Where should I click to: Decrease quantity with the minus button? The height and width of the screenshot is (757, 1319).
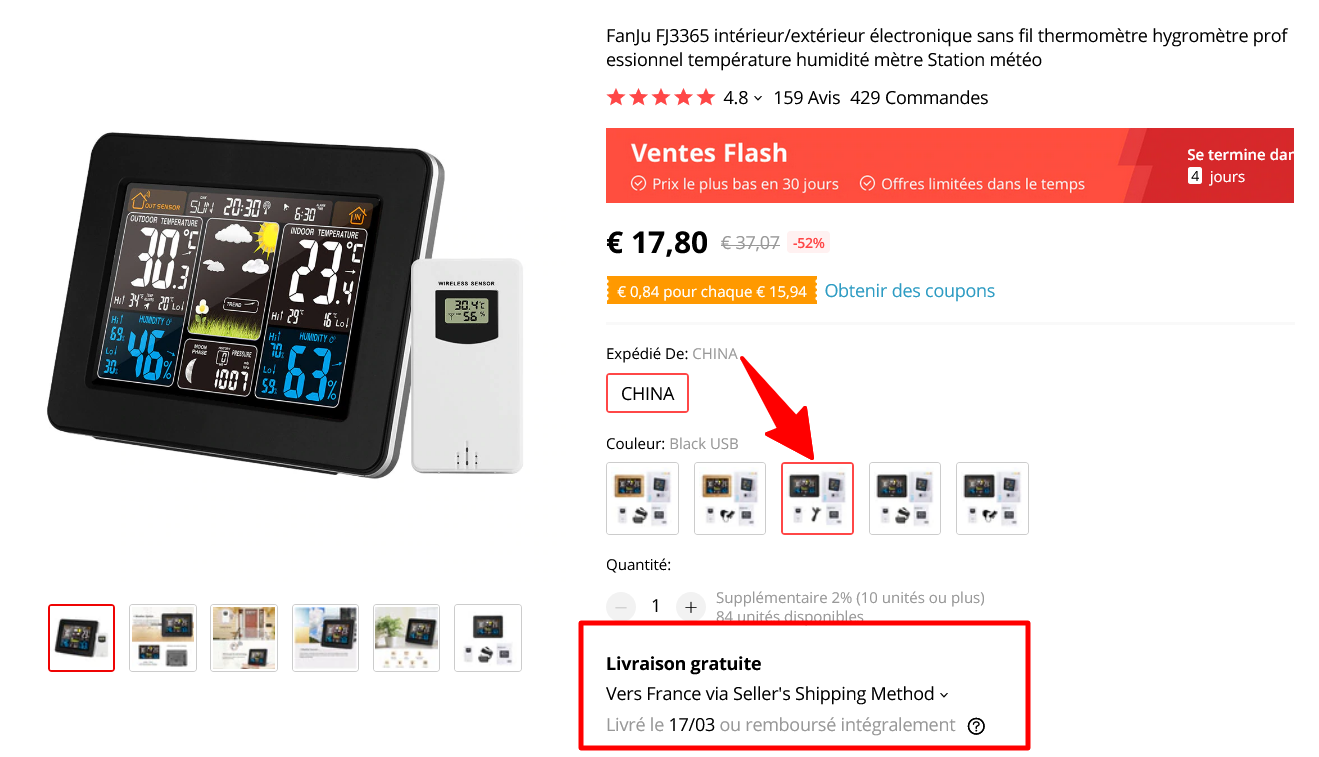[x=621, y=606]
